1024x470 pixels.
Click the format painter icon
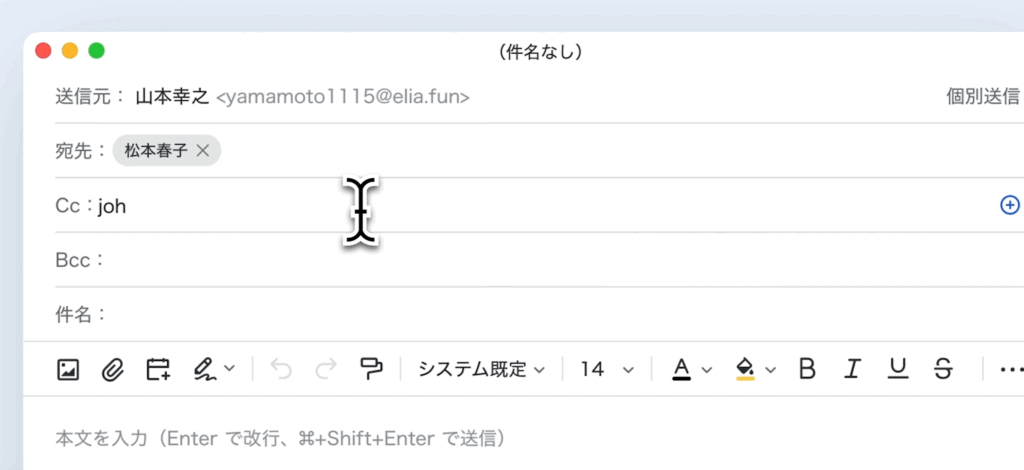click(372, 369)
